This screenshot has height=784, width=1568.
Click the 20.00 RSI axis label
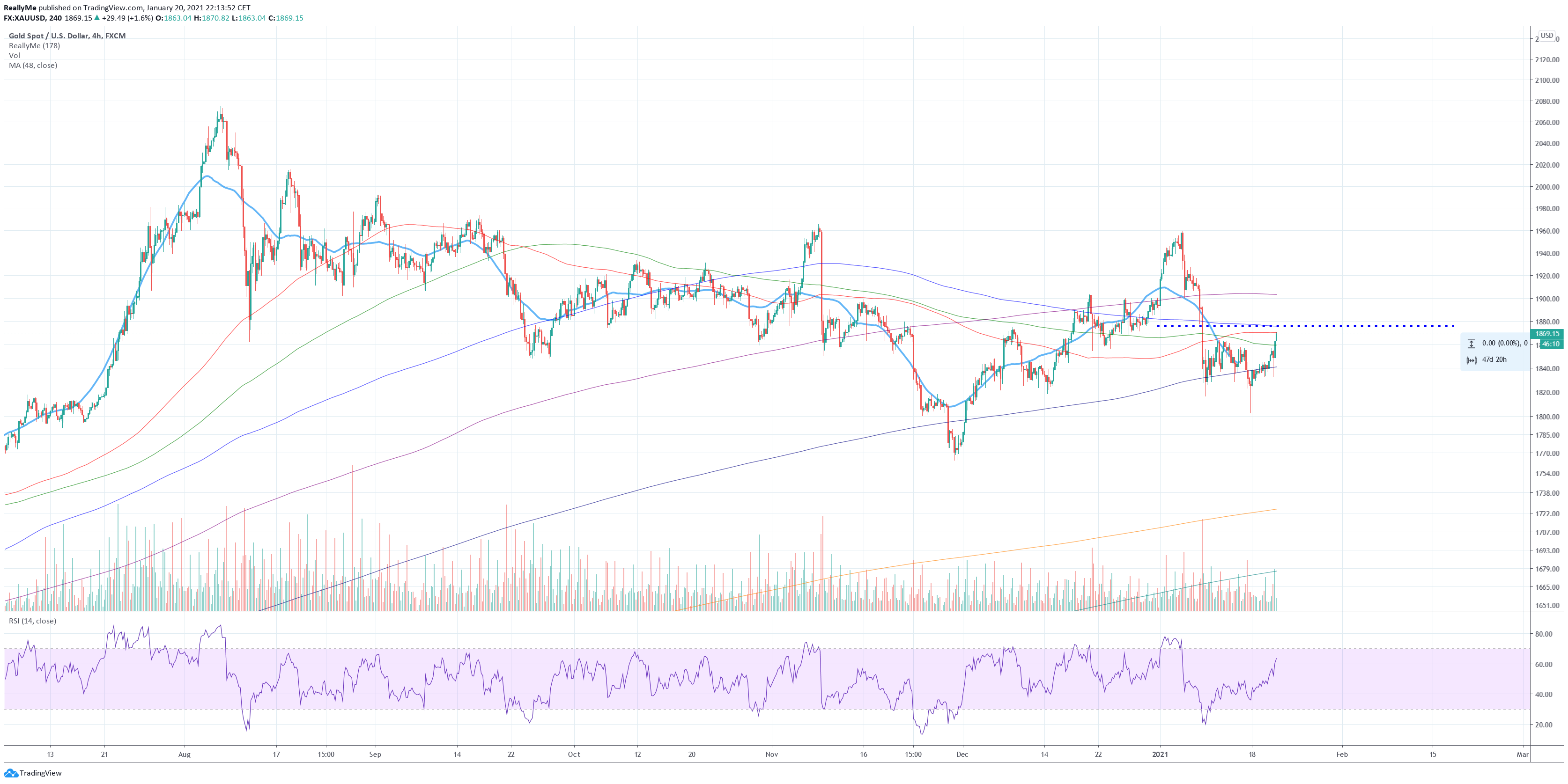pyautogui.click(x=1544, y=725)
